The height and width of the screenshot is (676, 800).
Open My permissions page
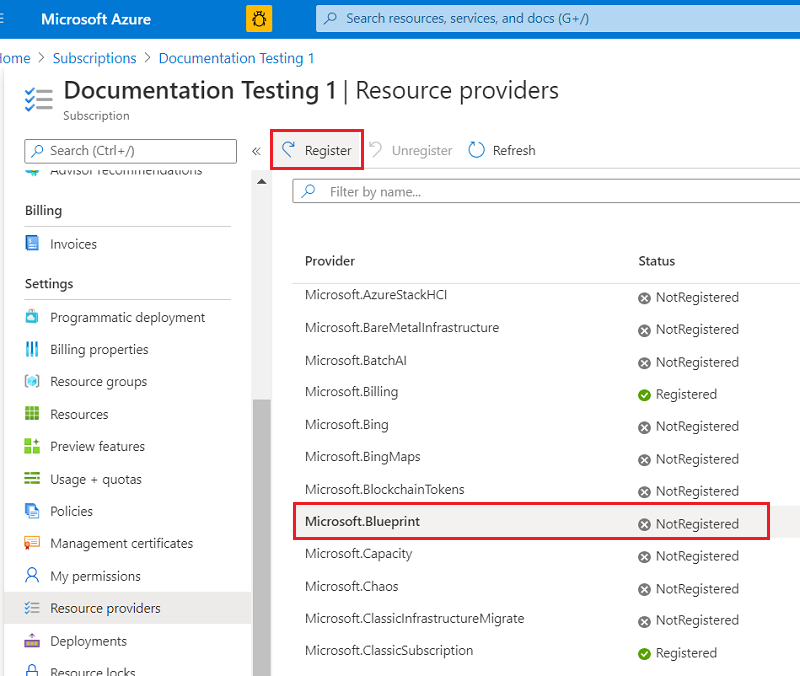[95, 576]
